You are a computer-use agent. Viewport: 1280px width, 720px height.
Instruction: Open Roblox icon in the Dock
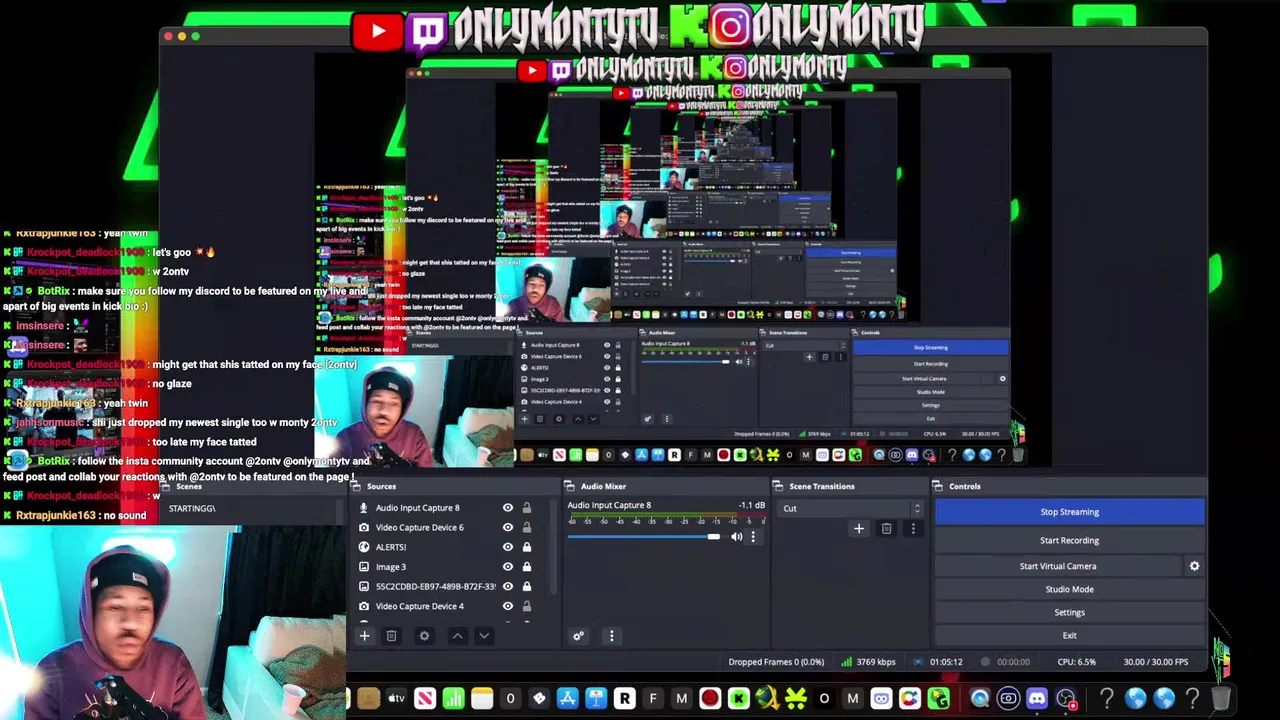click(625, 698)
